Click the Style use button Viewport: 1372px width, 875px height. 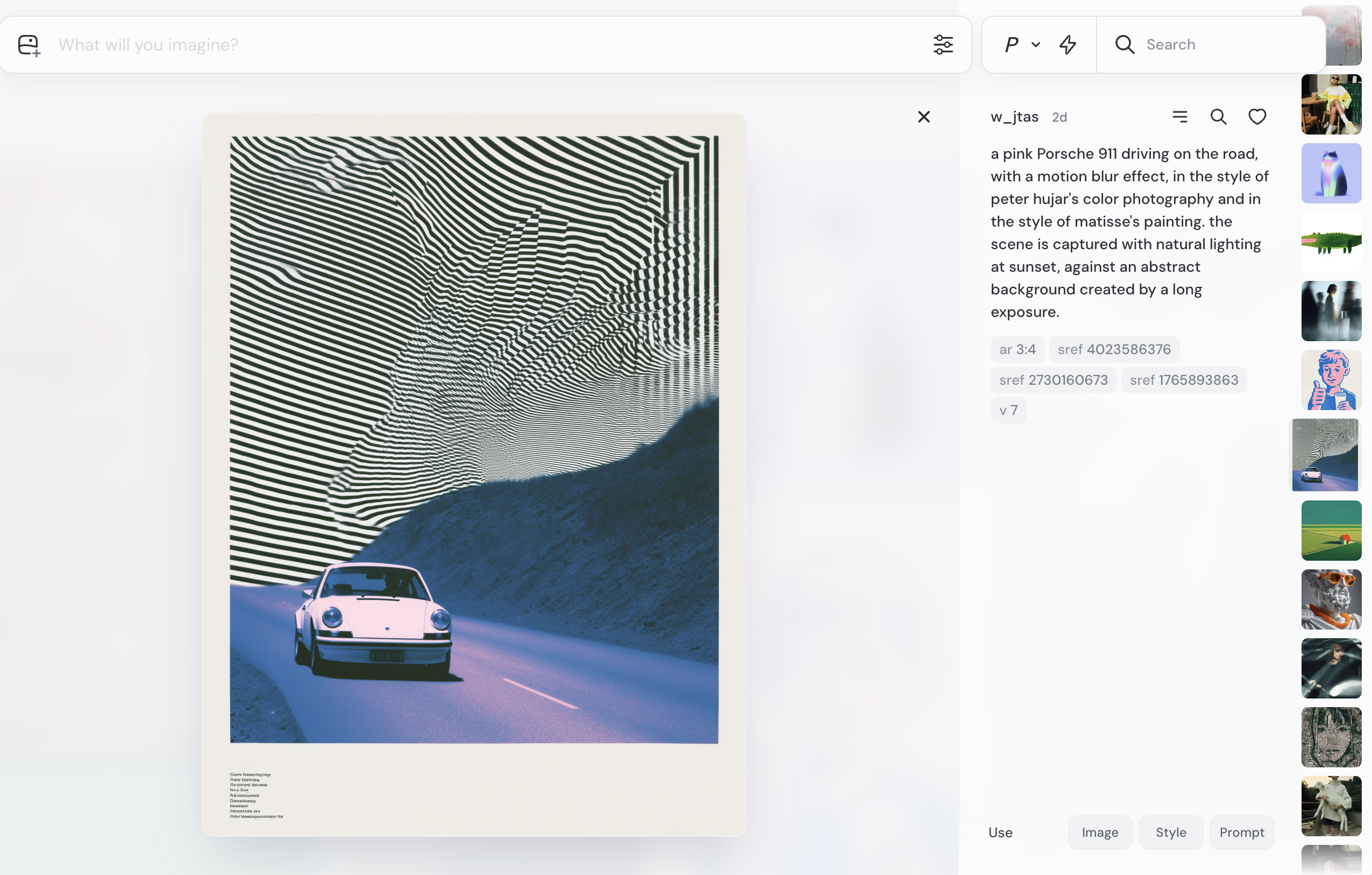(x=1170, y=832)
